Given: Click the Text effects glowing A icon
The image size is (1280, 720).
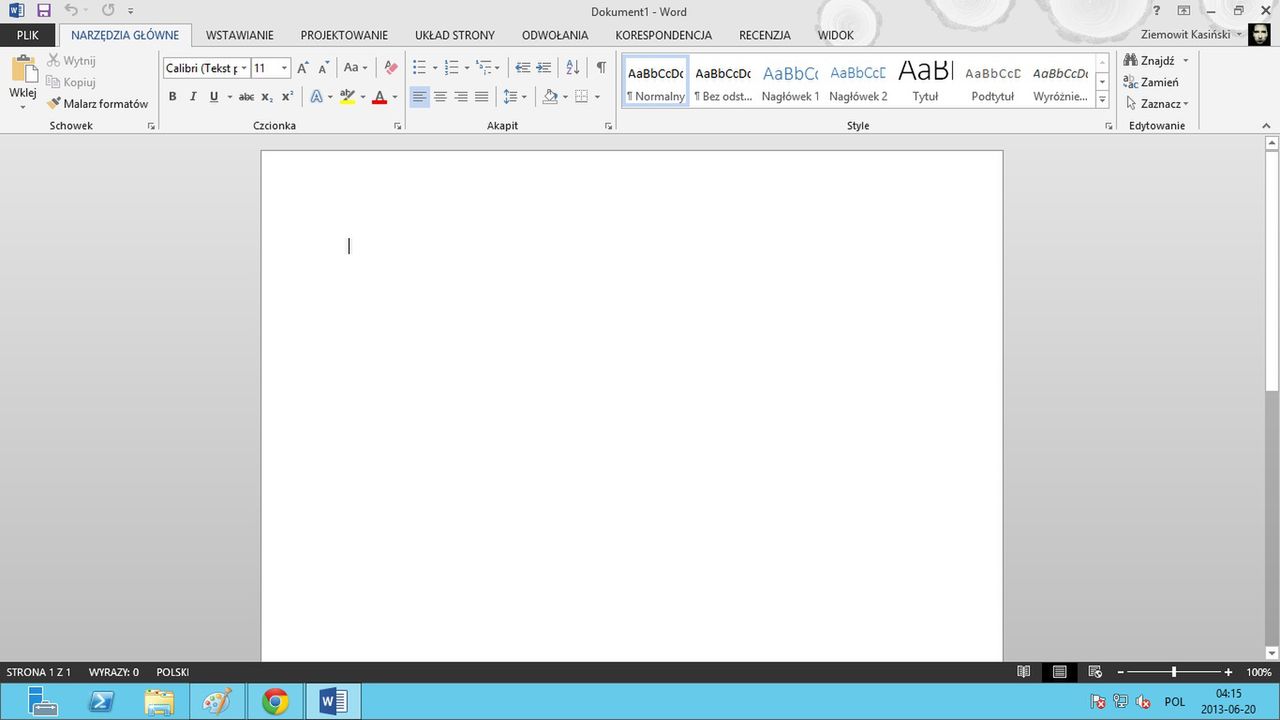Looking at the screenshot, I should tap(316, 97).
